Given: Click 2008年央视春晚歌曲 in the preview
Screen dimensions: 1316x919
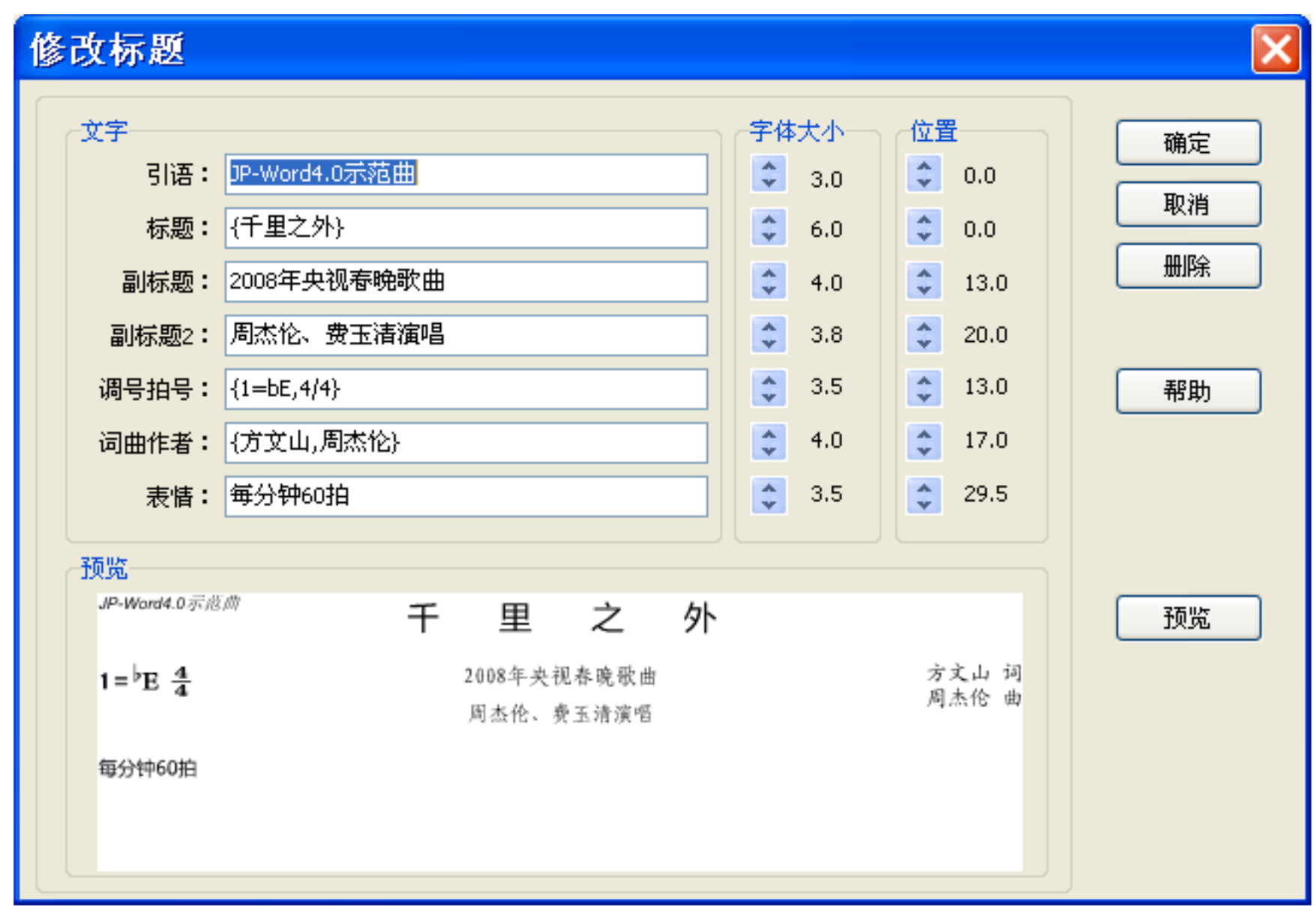Looking at the screenshot, I should 560,676.
